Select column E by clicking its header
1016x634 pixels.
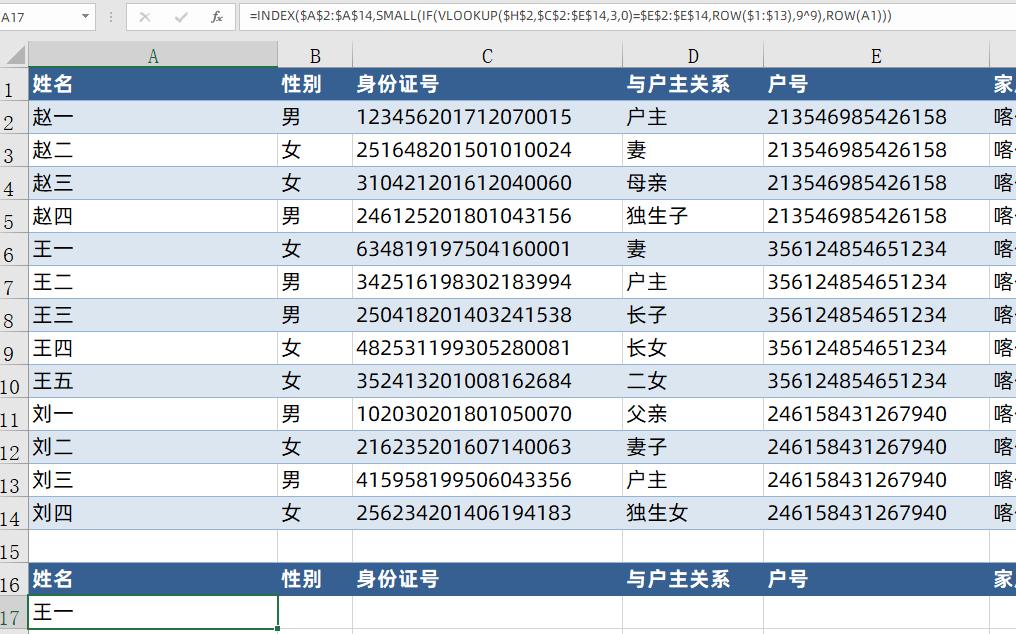tap(875, 57)
